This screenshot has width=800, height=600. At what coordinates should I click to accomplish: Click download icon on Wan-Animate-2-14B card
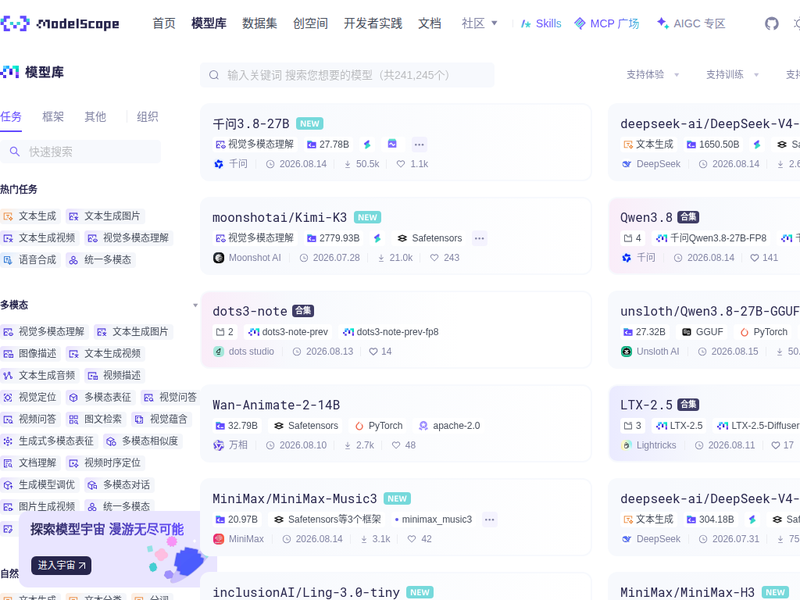[x=347, y=445]
